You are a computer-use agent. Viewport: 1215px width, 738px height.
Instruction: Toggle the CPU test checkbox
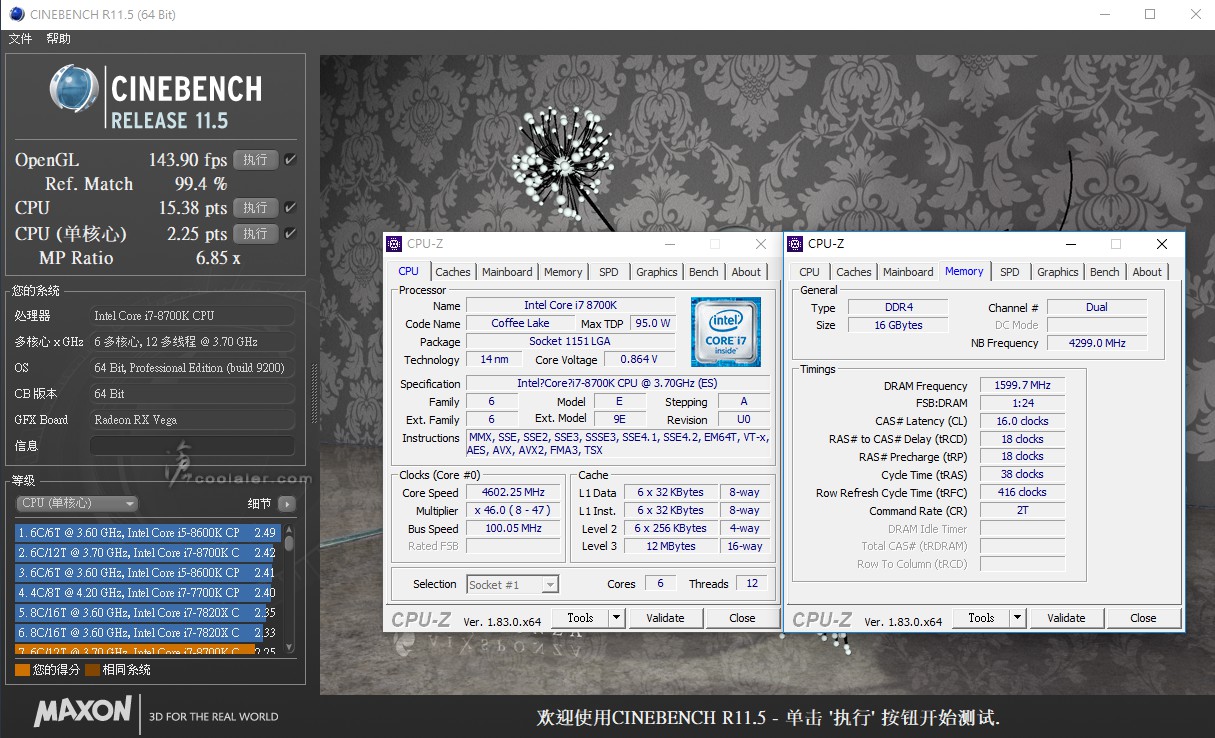(290, 207)
